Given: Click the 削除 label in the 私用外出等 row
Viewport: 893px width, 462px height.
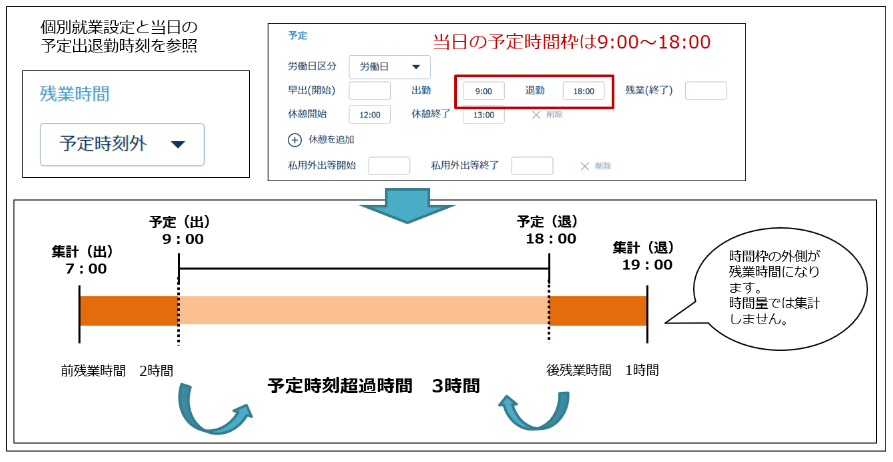Looking at the screenshot, I should click(603, 166).
